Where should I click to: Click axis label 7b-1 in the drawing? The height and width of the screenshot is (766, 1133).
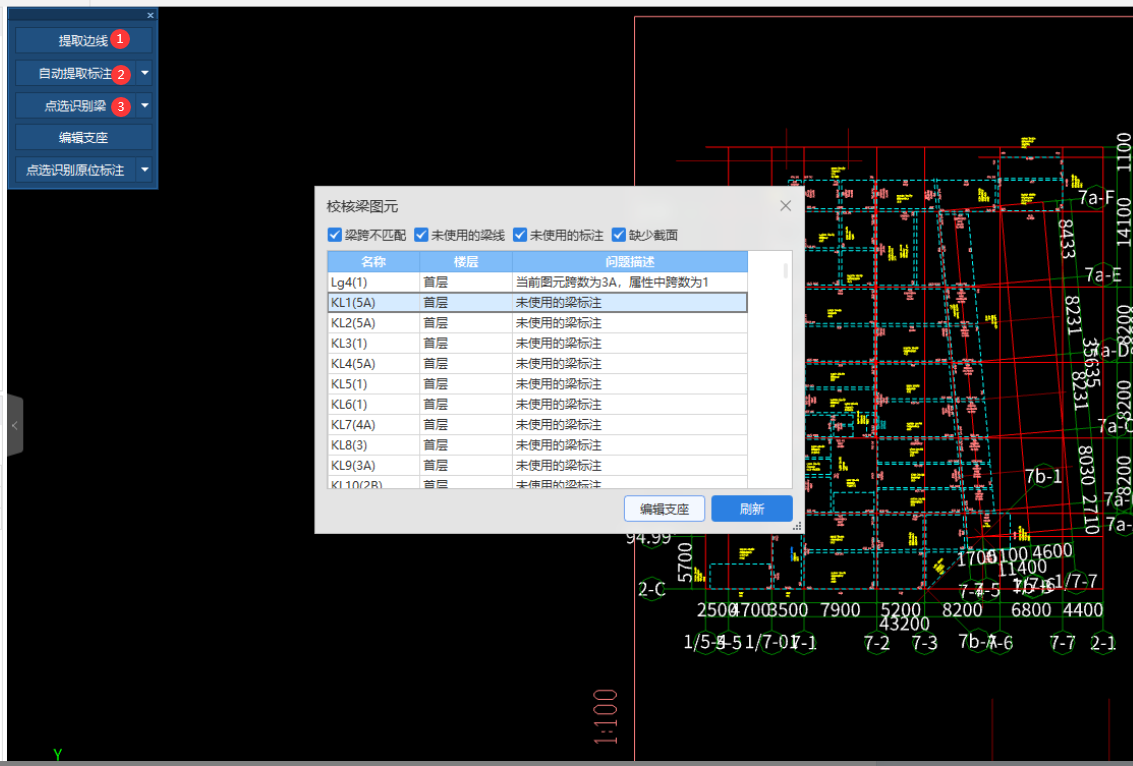[1043, 476]
